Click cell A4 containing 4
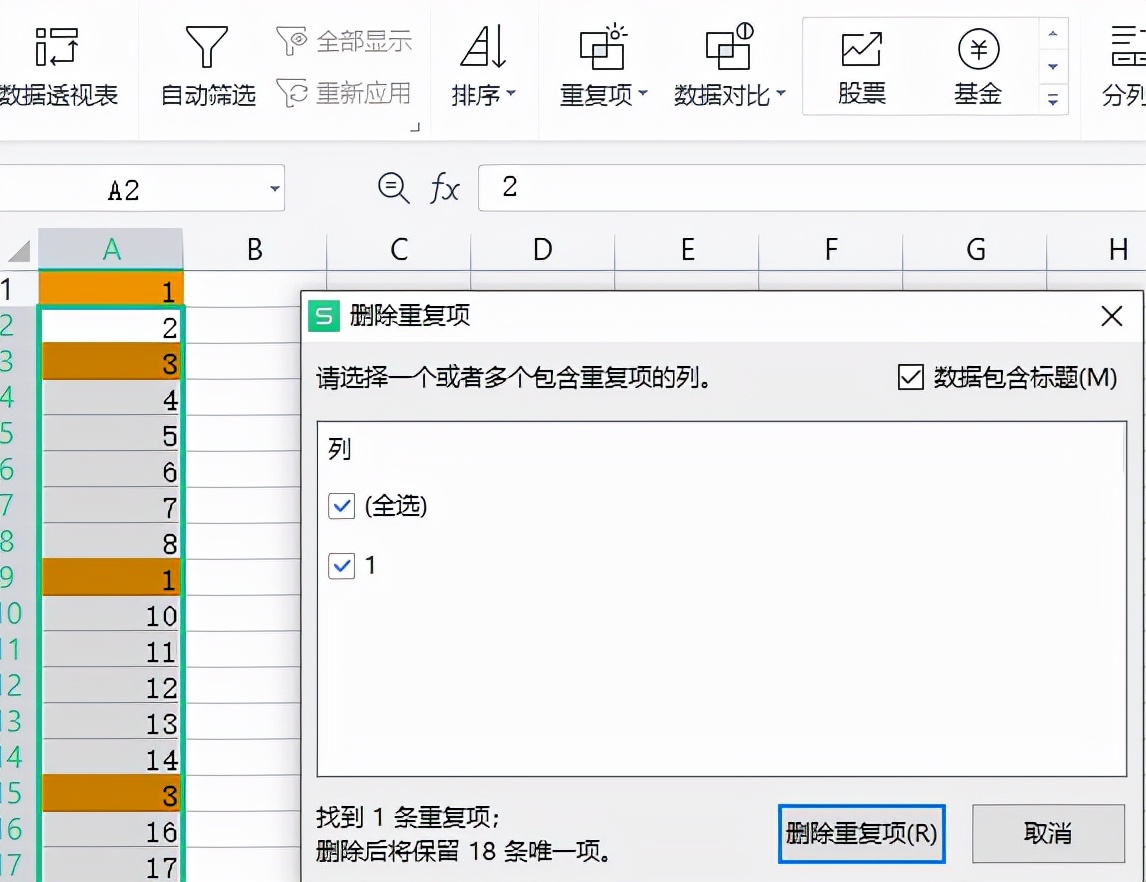1146x882 pixels. 110,398
